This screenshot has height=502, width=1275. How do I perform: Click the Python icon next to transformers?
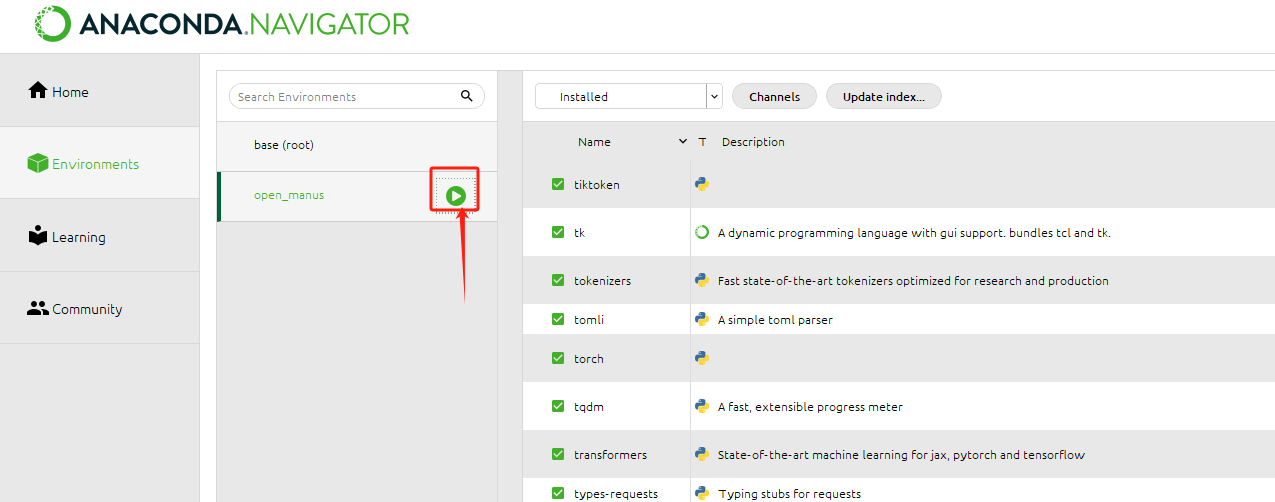click(702, 454)
